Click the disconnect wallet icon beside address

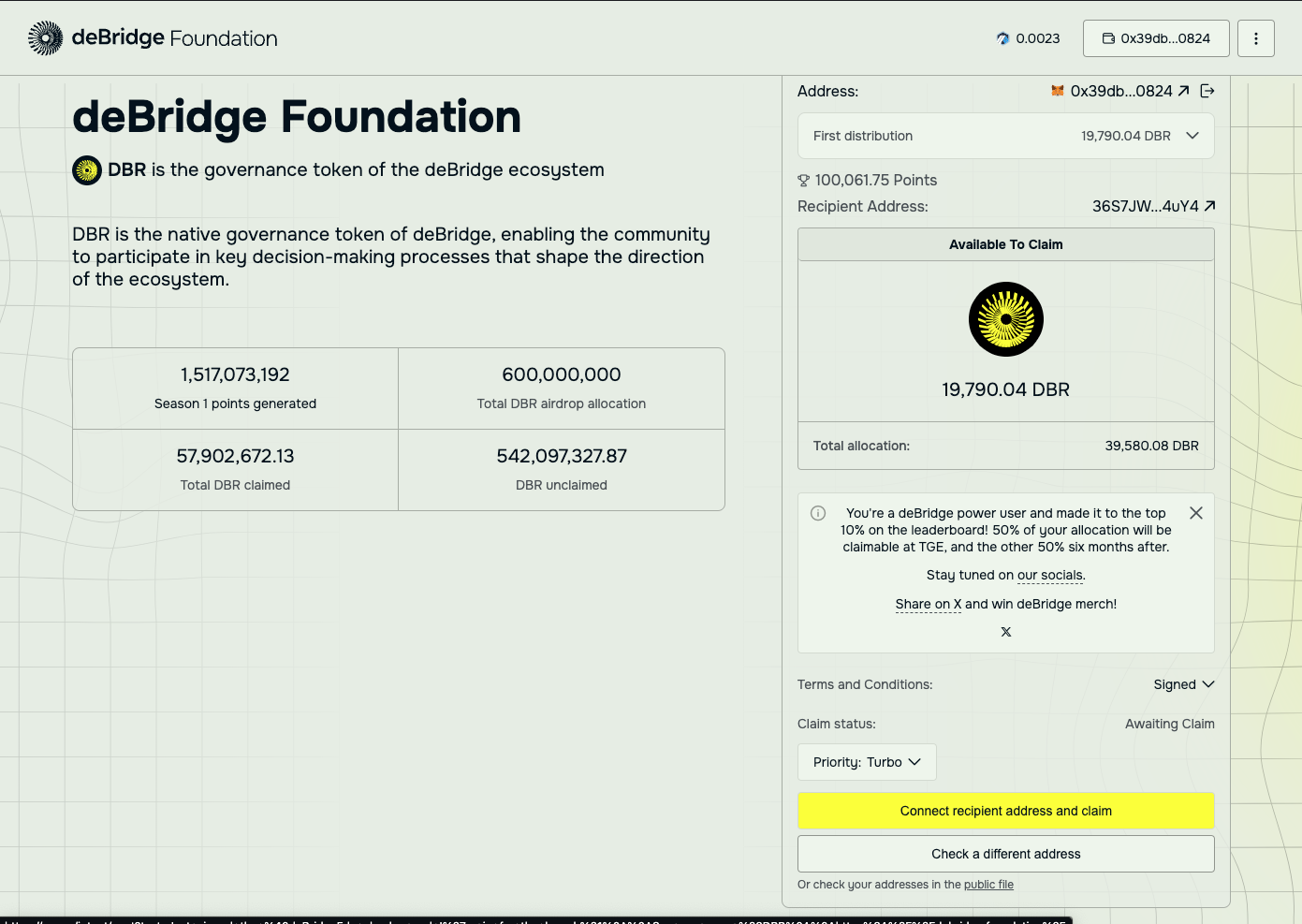1207,91
